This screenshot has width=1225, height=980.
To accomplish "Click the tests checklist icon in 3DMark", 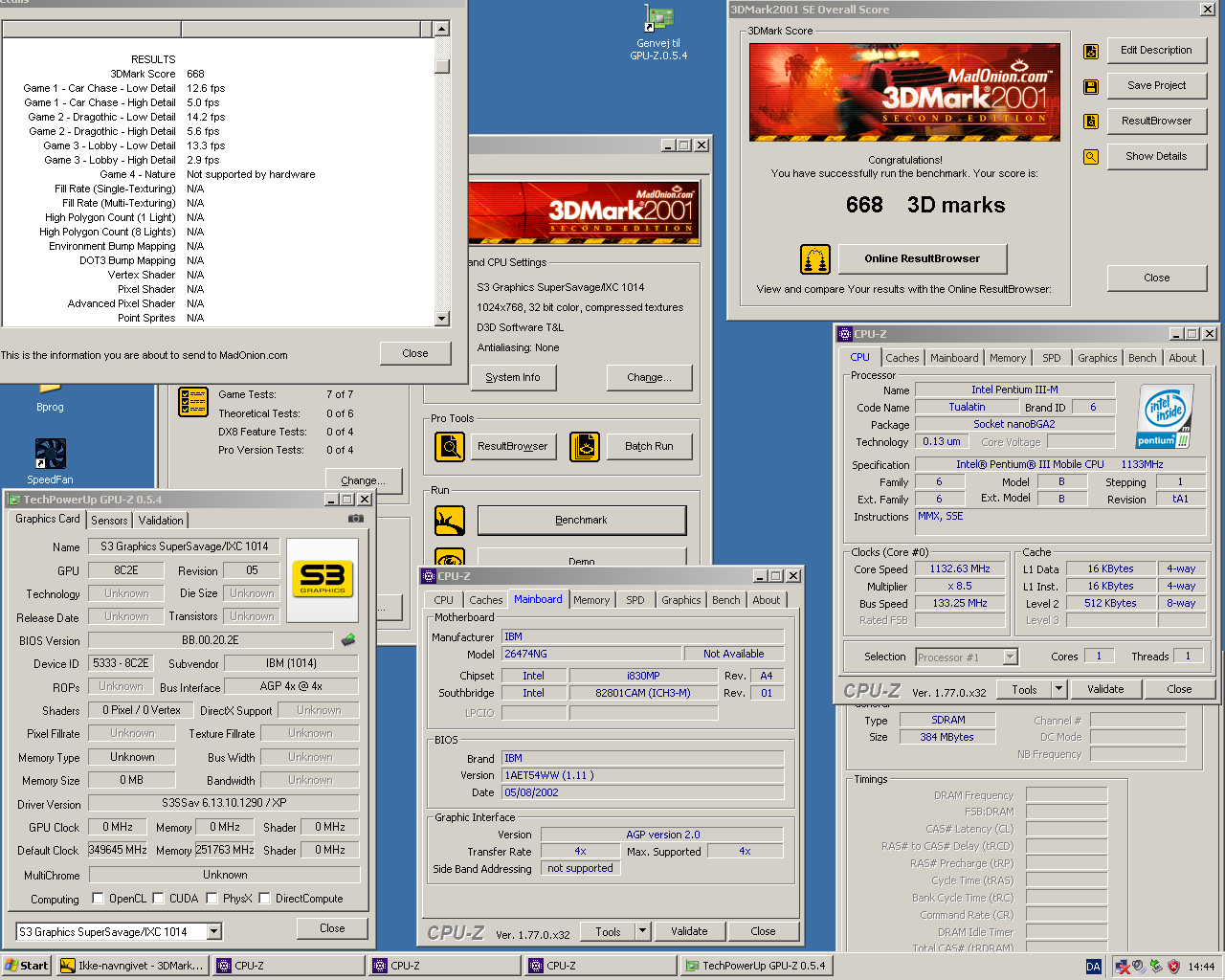I will [193, 402].
